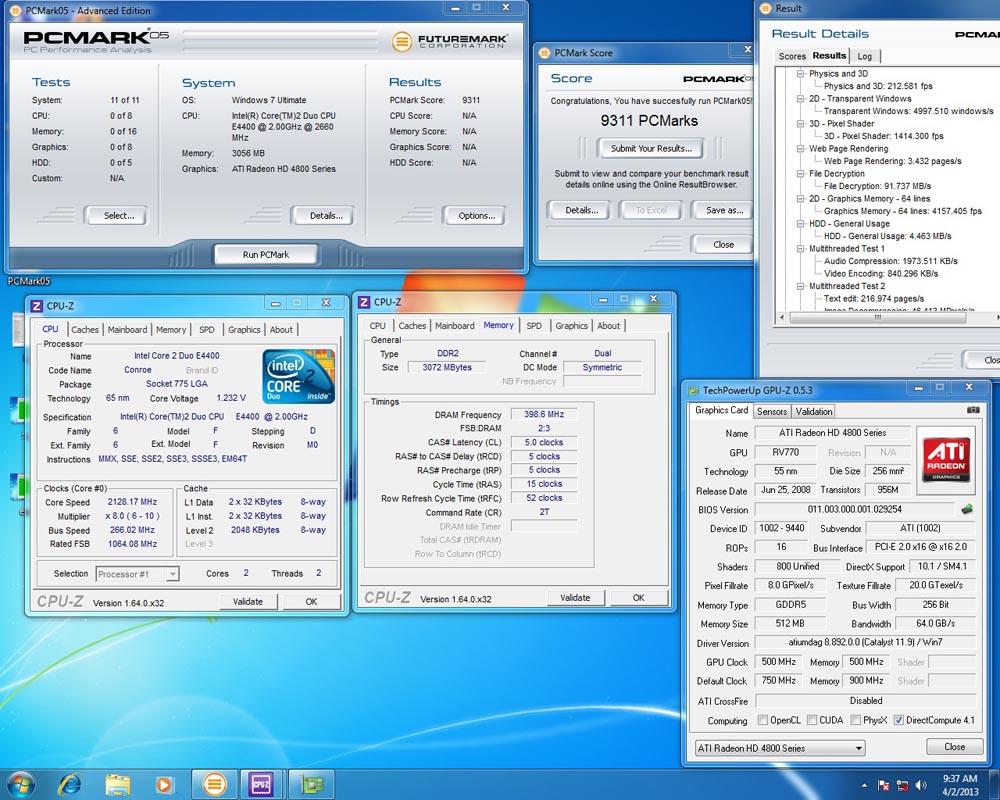The height and width of the screenshot is (800, 1000).
Task: Open the ATI Radeon HD 4800 Series dropdown
Action: pyautogui.click(x=780, y=748)
